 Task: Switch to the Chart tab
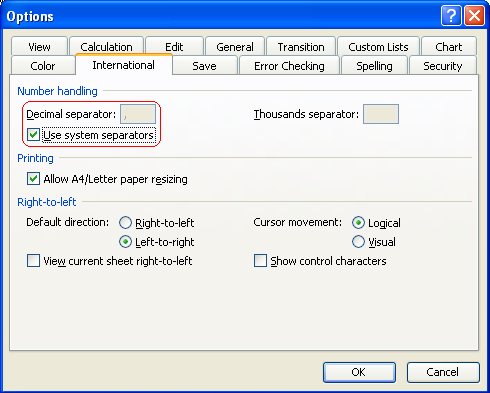[449, 46]
